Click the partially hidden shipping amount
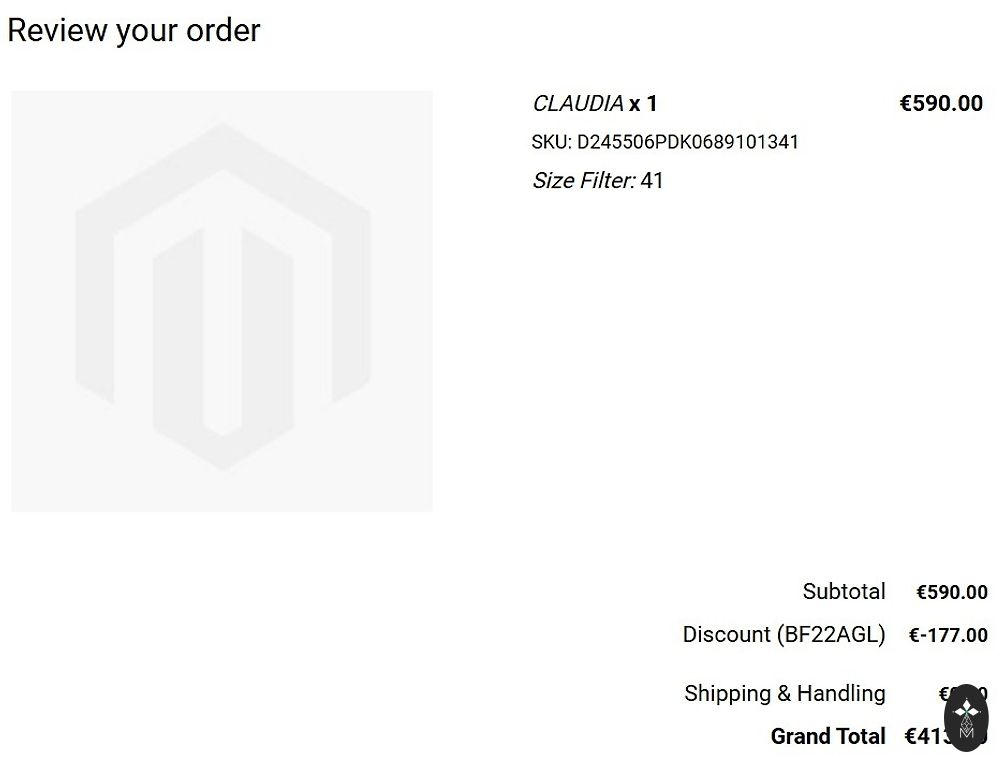Screen dimensions: 1005x768 (943, 694)
